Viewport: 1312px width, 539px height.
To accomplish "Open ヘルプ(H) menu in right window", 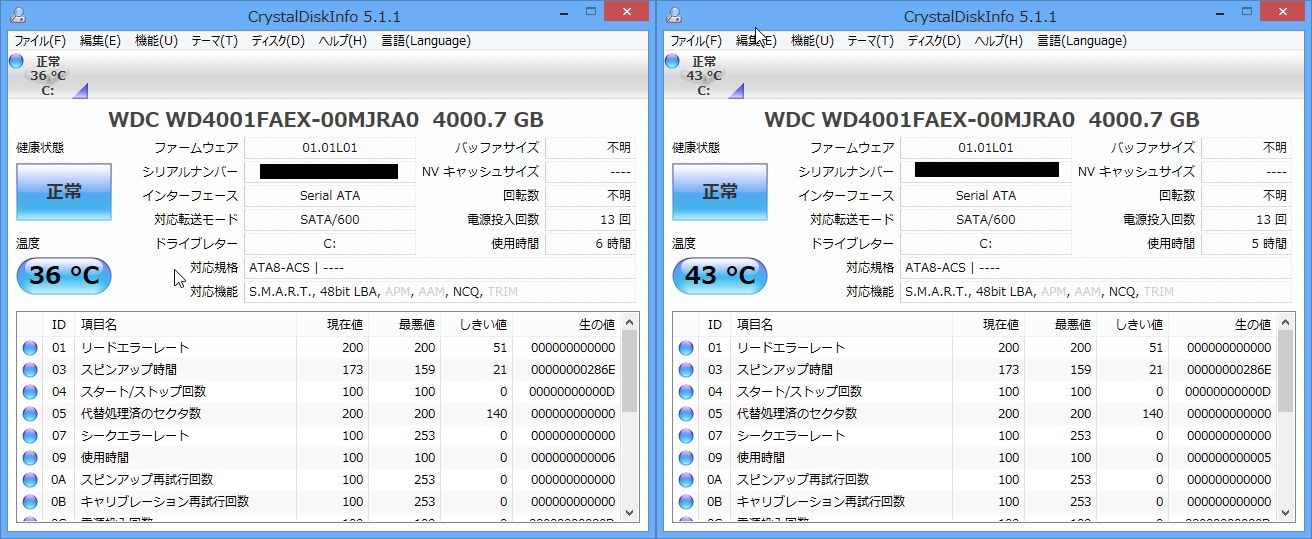I will (x=999, y=41).
